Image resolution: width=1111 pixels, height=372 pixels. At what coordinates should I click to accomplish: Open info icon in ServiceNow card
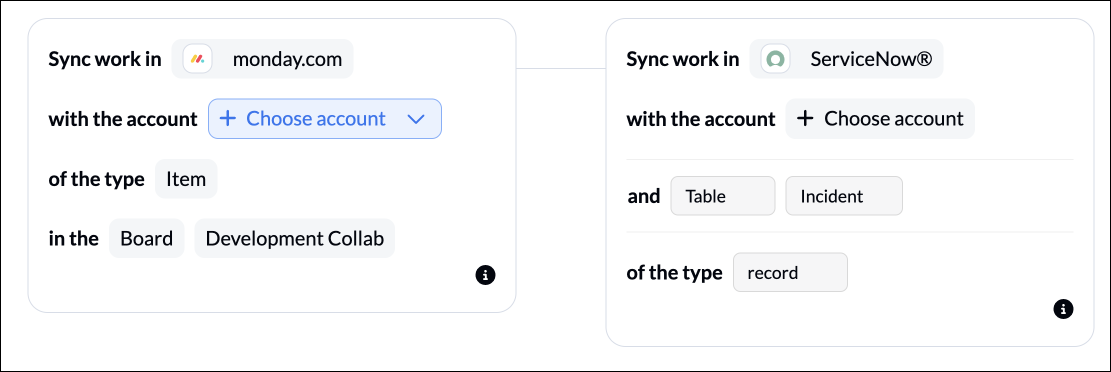click(1063, 309)
